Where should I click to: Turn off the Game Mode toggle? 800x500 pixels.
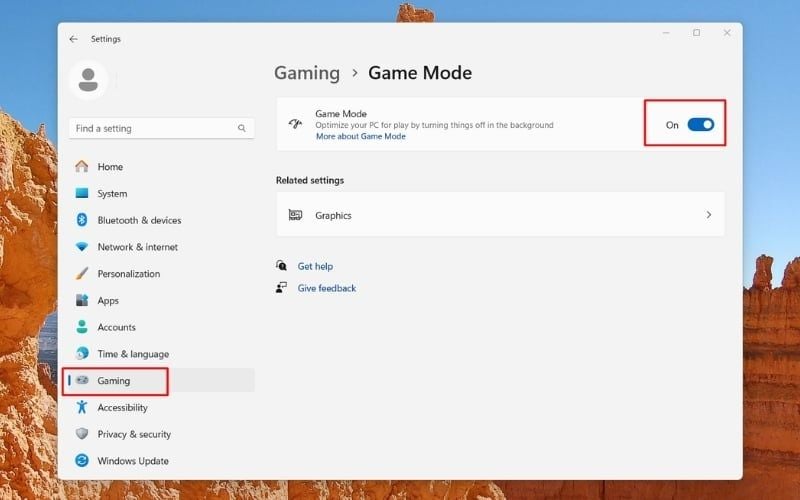pyautogui.click(x=701, y=124)
